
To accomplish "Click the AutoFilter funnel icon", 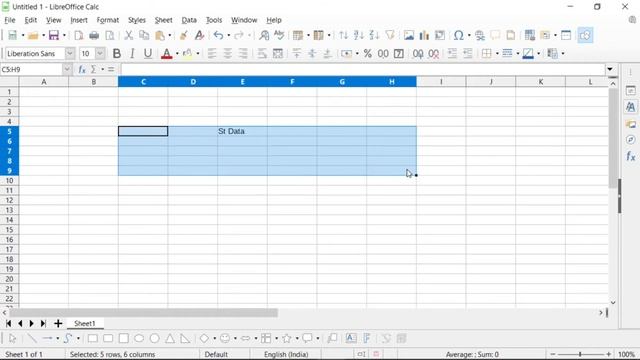I will tap(390, 35).
